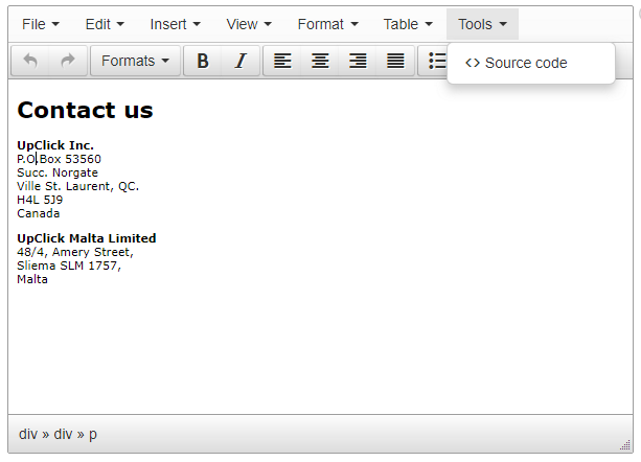Open the Format menu

pos(327,24)
